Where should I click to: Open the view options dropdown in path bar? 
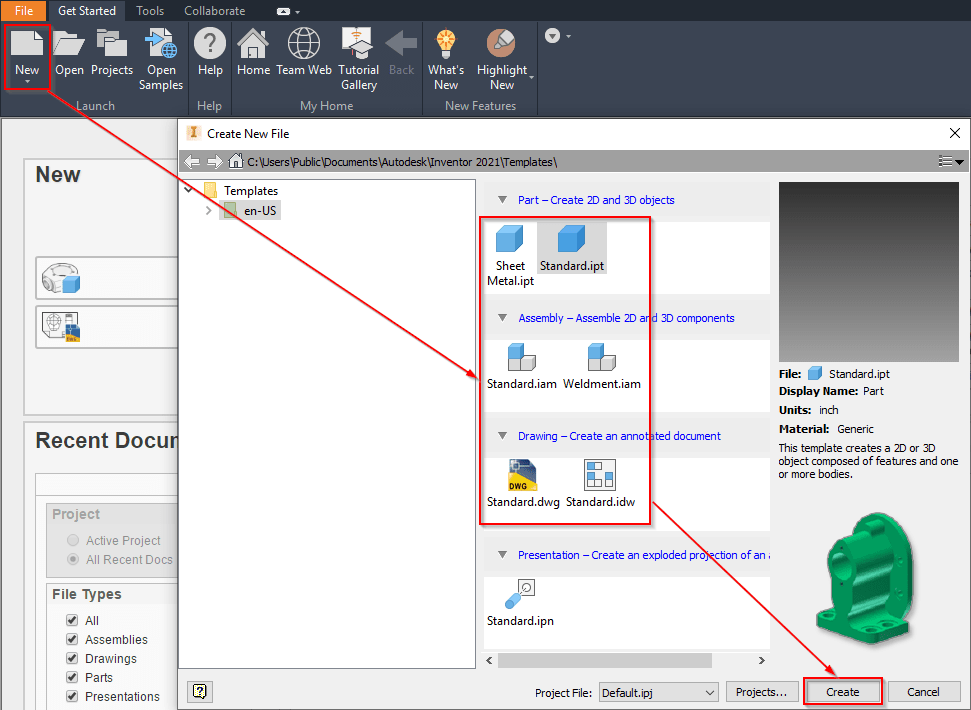tap(951, 162)
